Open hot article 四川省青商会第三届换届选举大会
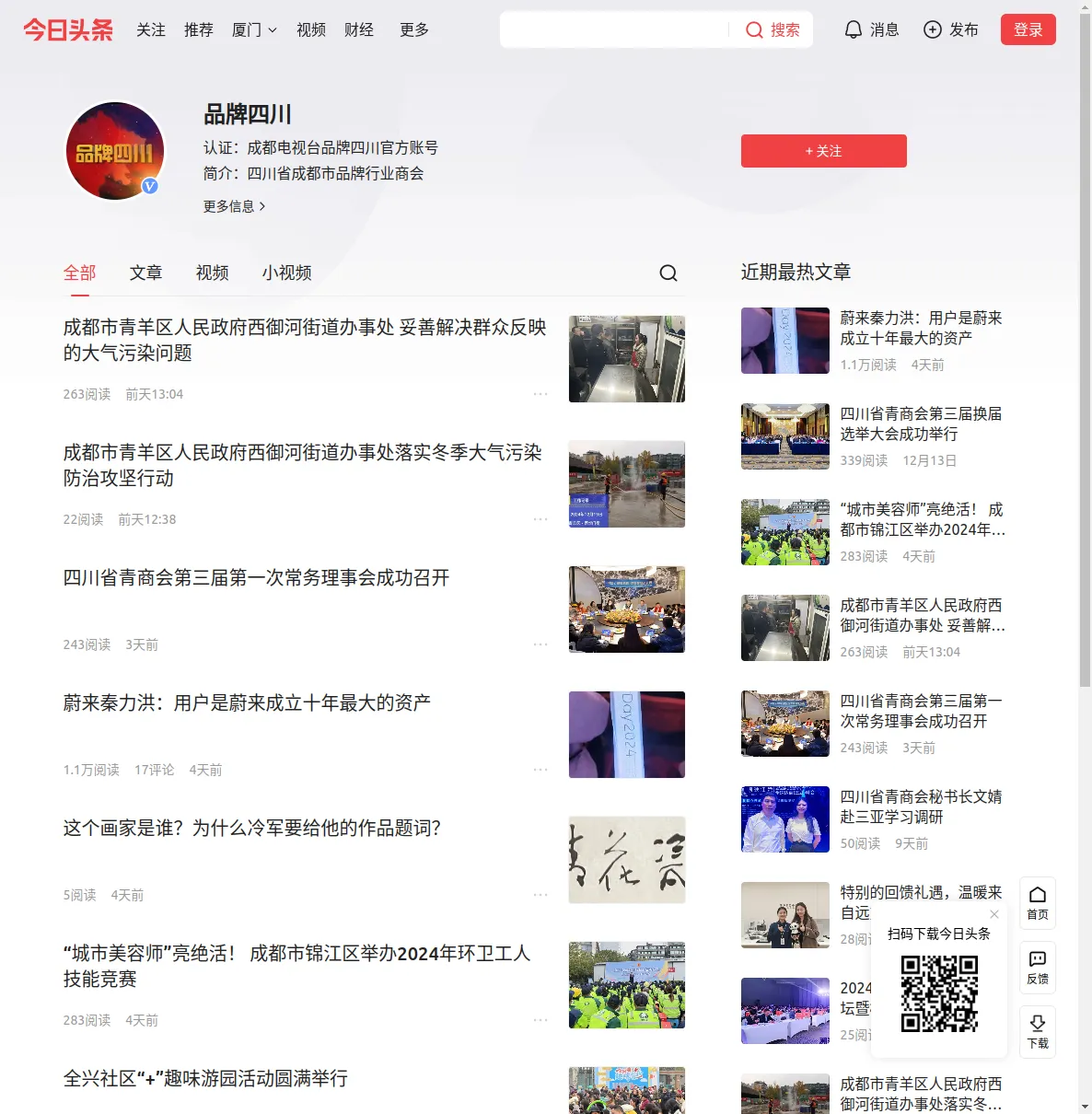 (x=921, y=424)
